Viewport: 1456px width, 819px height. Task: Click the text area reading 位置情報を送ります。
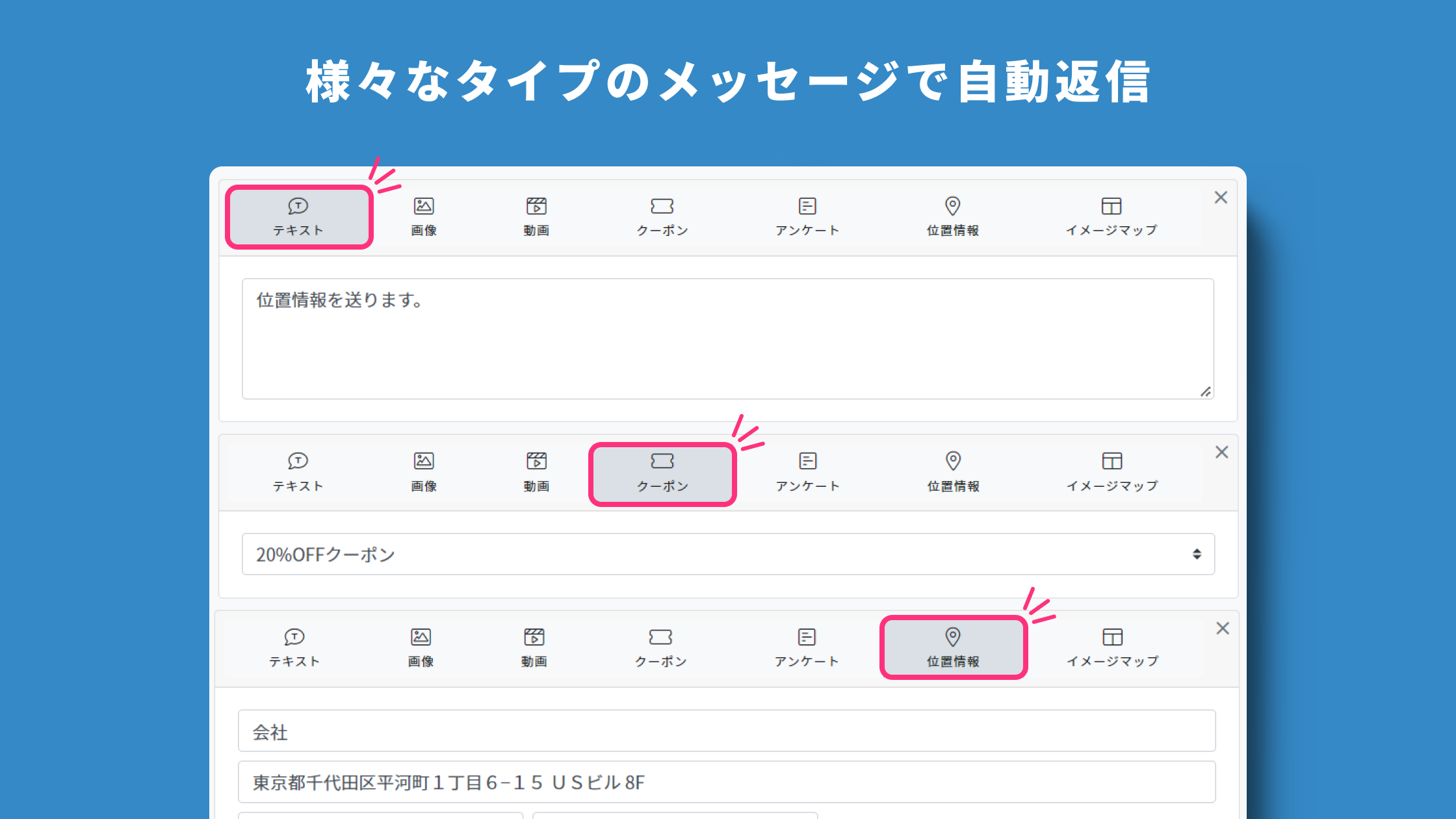[727, 339]
